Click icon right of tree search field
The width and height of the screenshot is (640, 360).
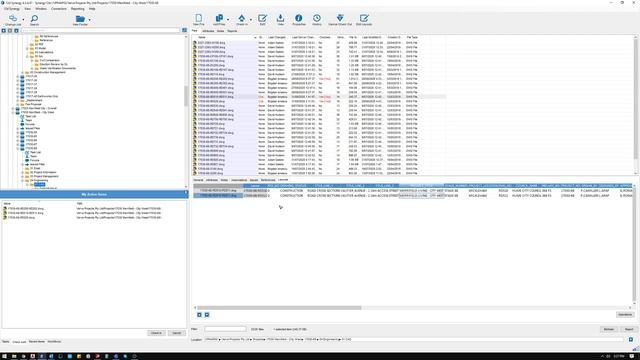(184, 30)
